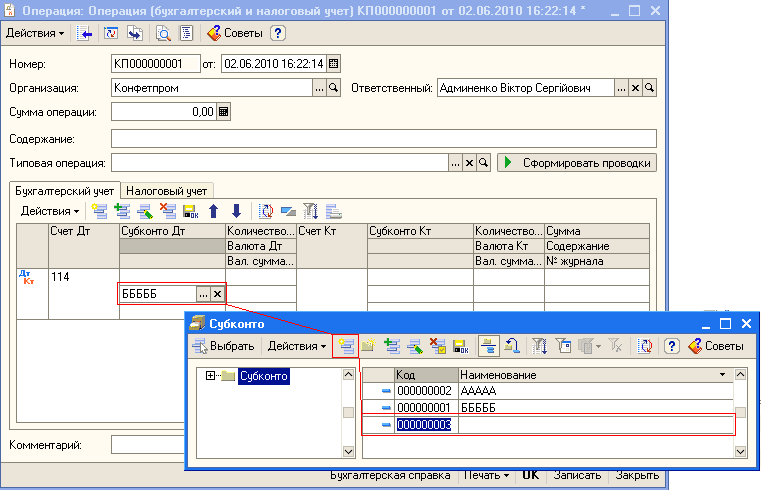Toggle hierarchical view button in Субконто toolbar
Image resolution: width=761 pixels, height=490 pixels.
point(489,346)
